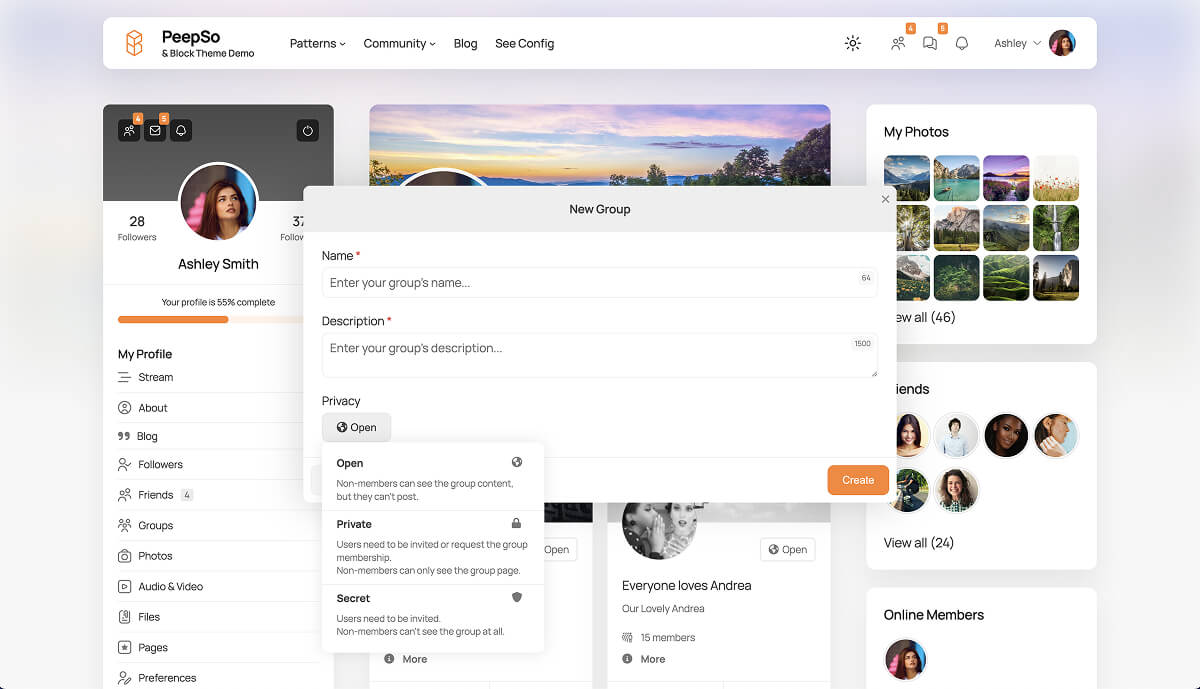
Task: Open Ashley user menu dropdown
Action: tap(1018, 43)
